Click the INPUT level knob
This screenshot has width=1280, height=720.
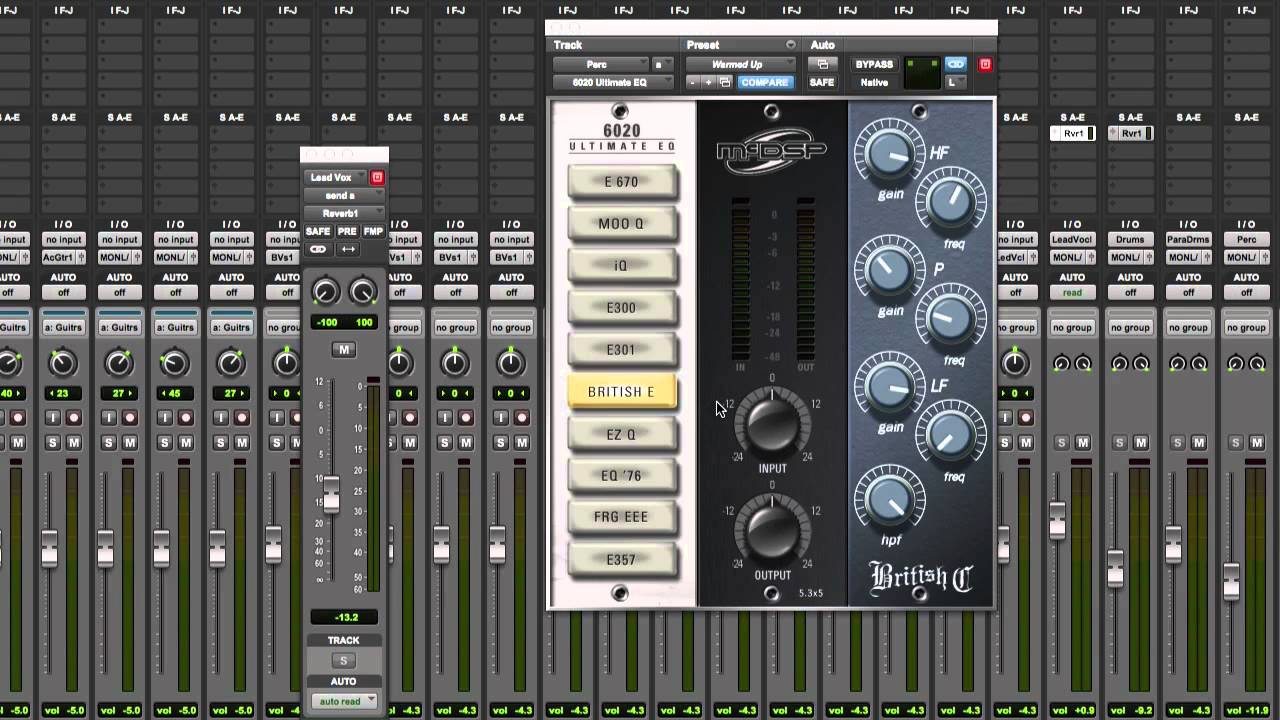772,423
